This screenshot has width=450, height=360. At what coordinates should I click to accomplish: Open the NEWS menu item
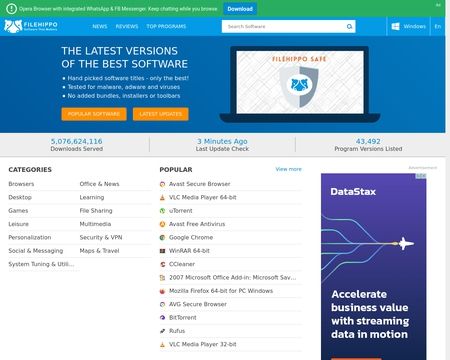click(100, 26)
